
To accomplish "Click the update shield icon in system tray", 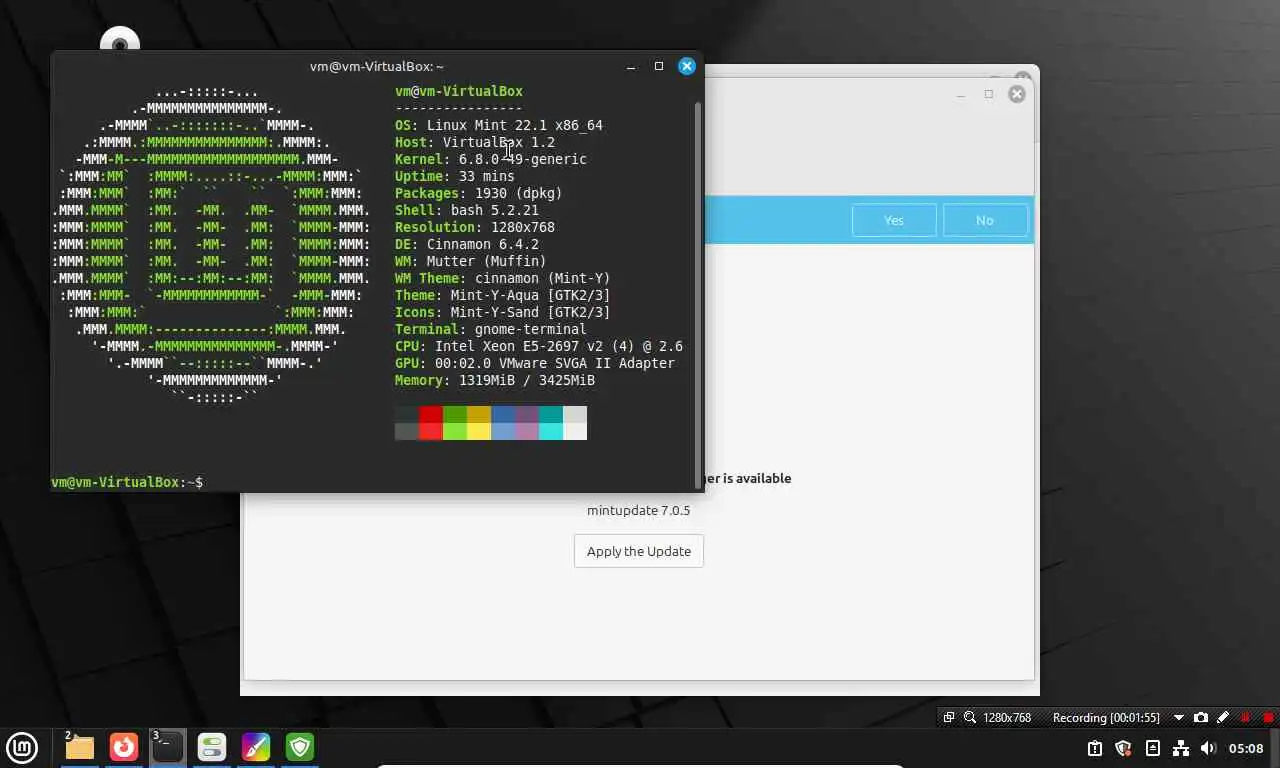I will [x=1123, y=748].
